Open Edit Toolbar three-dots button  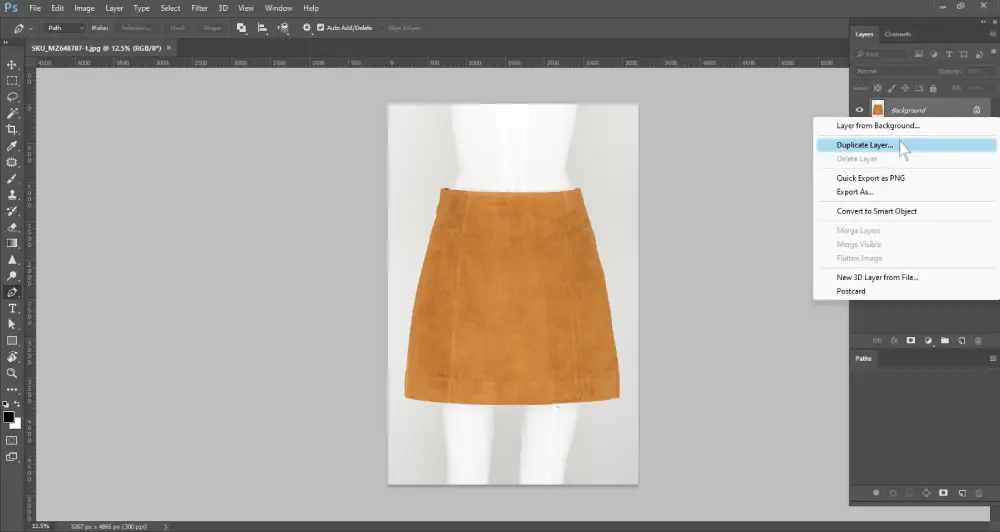click(x=11, y=389)
